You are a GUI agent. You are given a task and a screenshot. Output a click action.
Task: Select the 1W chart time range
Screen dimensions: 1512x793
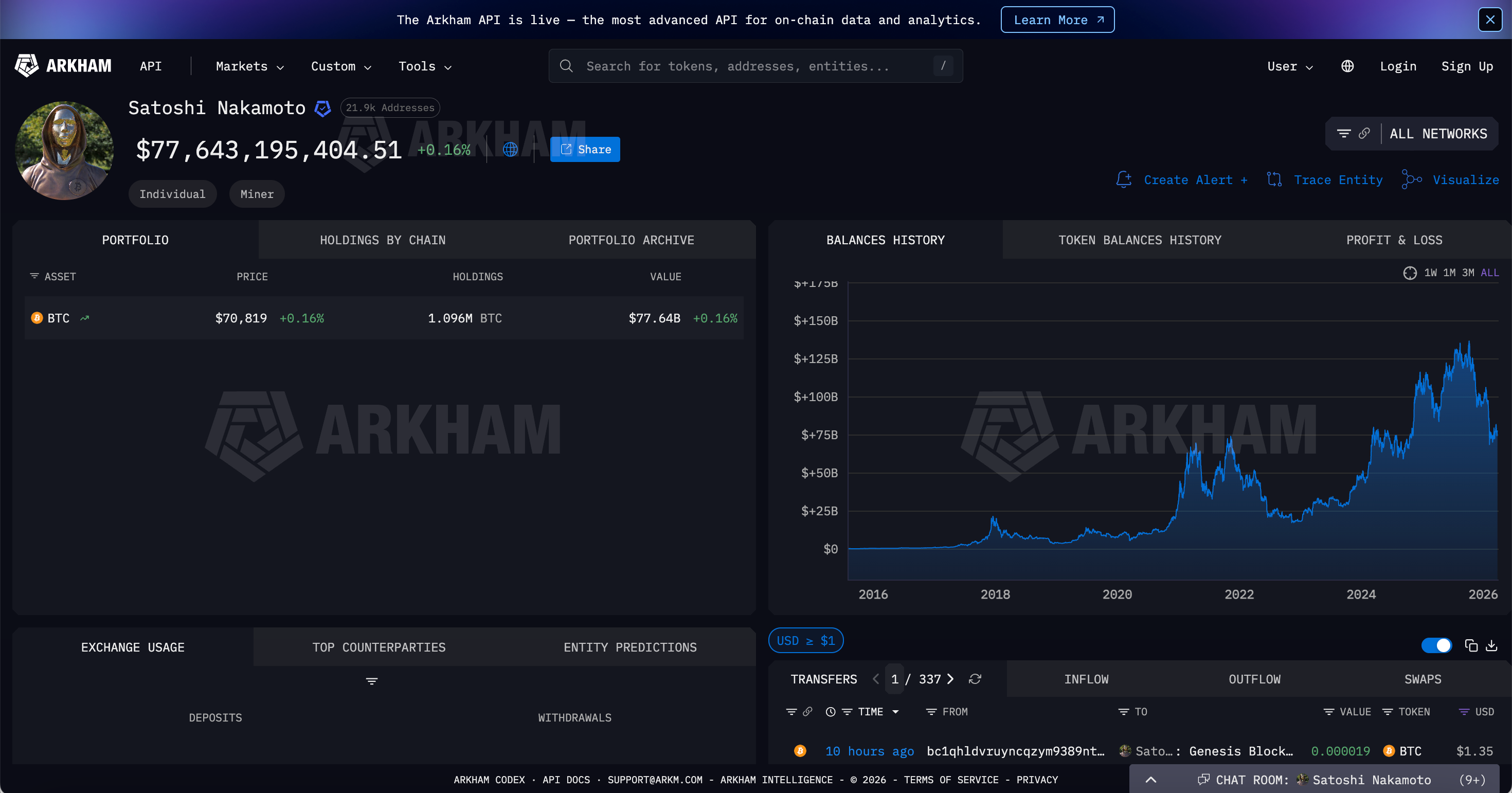click(1430, 273)
